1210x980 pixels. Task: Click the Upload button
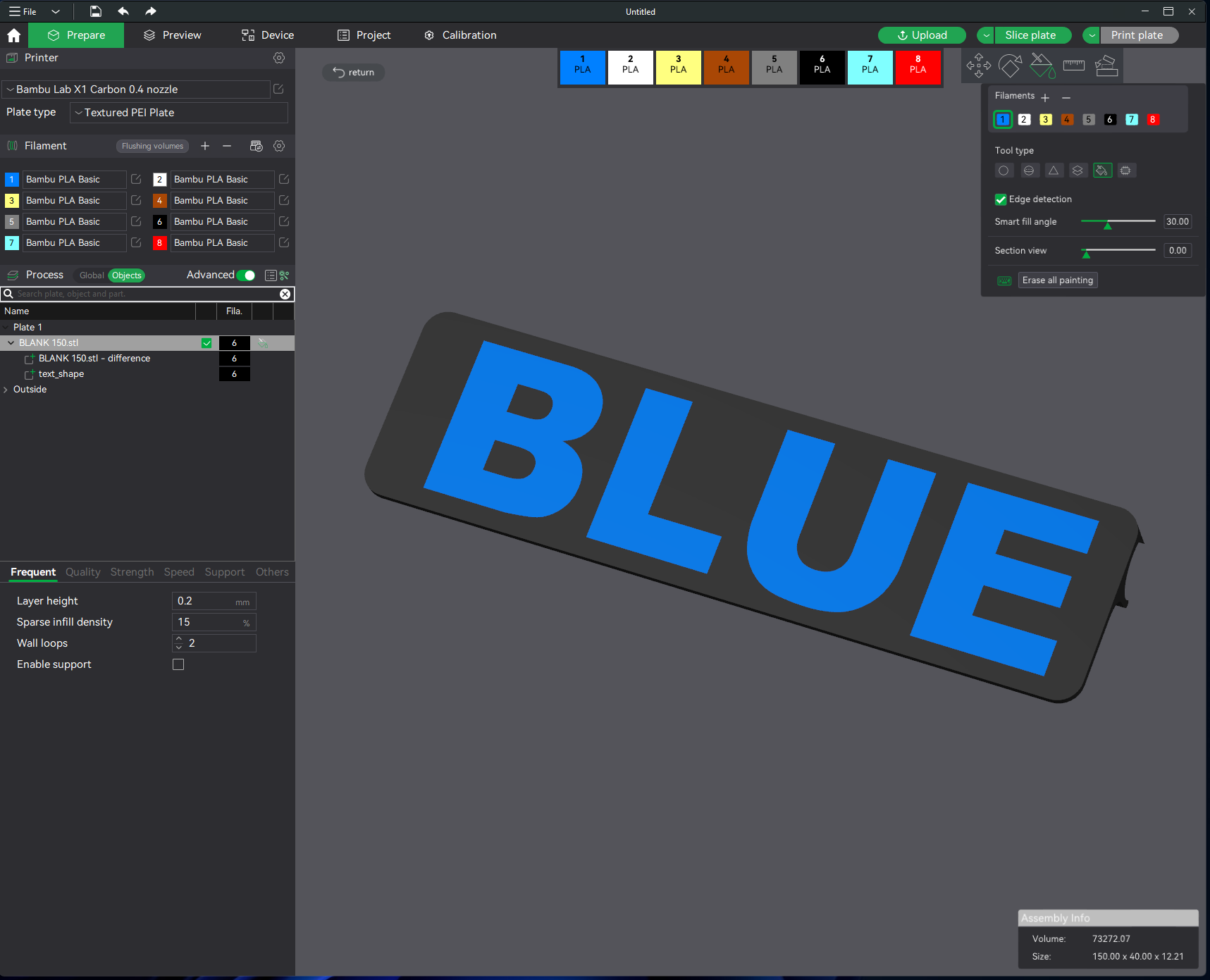coord(922,35)
